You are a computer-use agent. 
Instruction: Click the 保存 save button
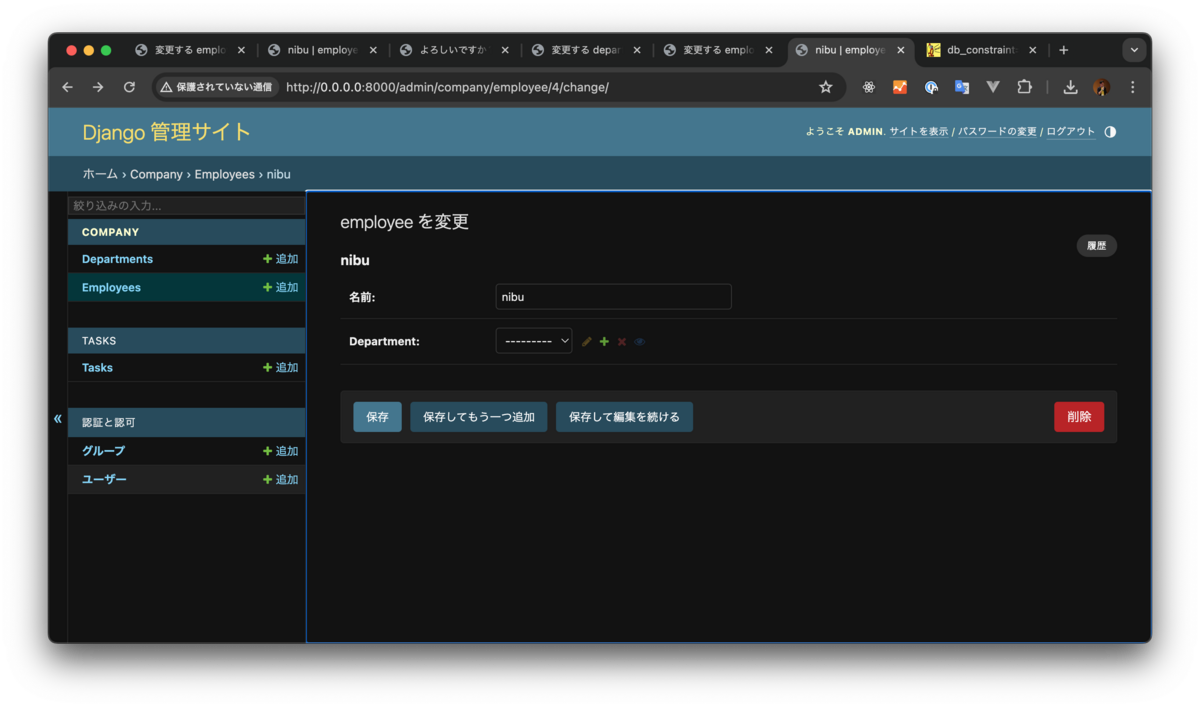tap(377, 416)
